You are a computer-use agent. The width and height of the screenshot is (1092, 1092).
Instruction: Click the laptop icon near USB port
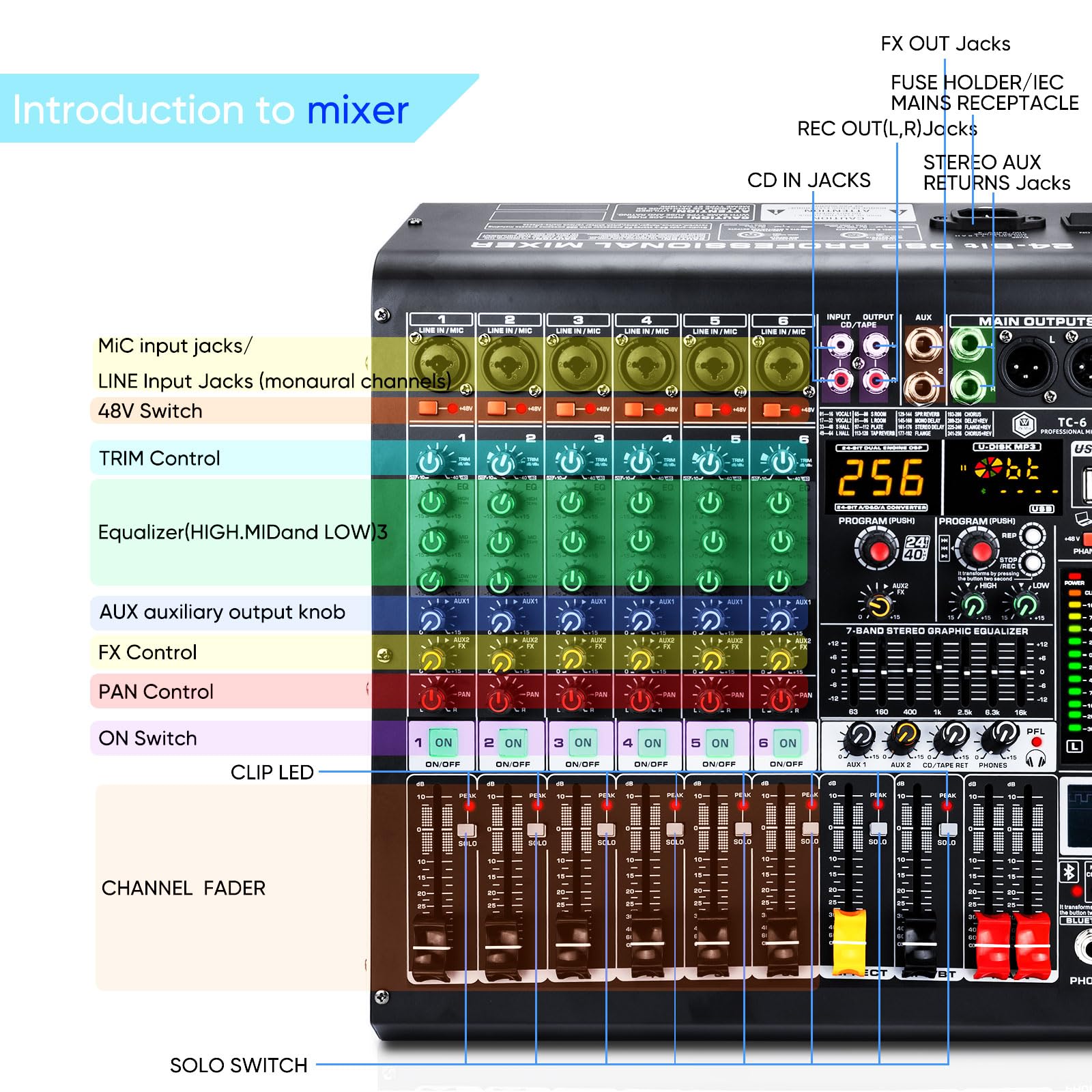[x=1084, y=517]
